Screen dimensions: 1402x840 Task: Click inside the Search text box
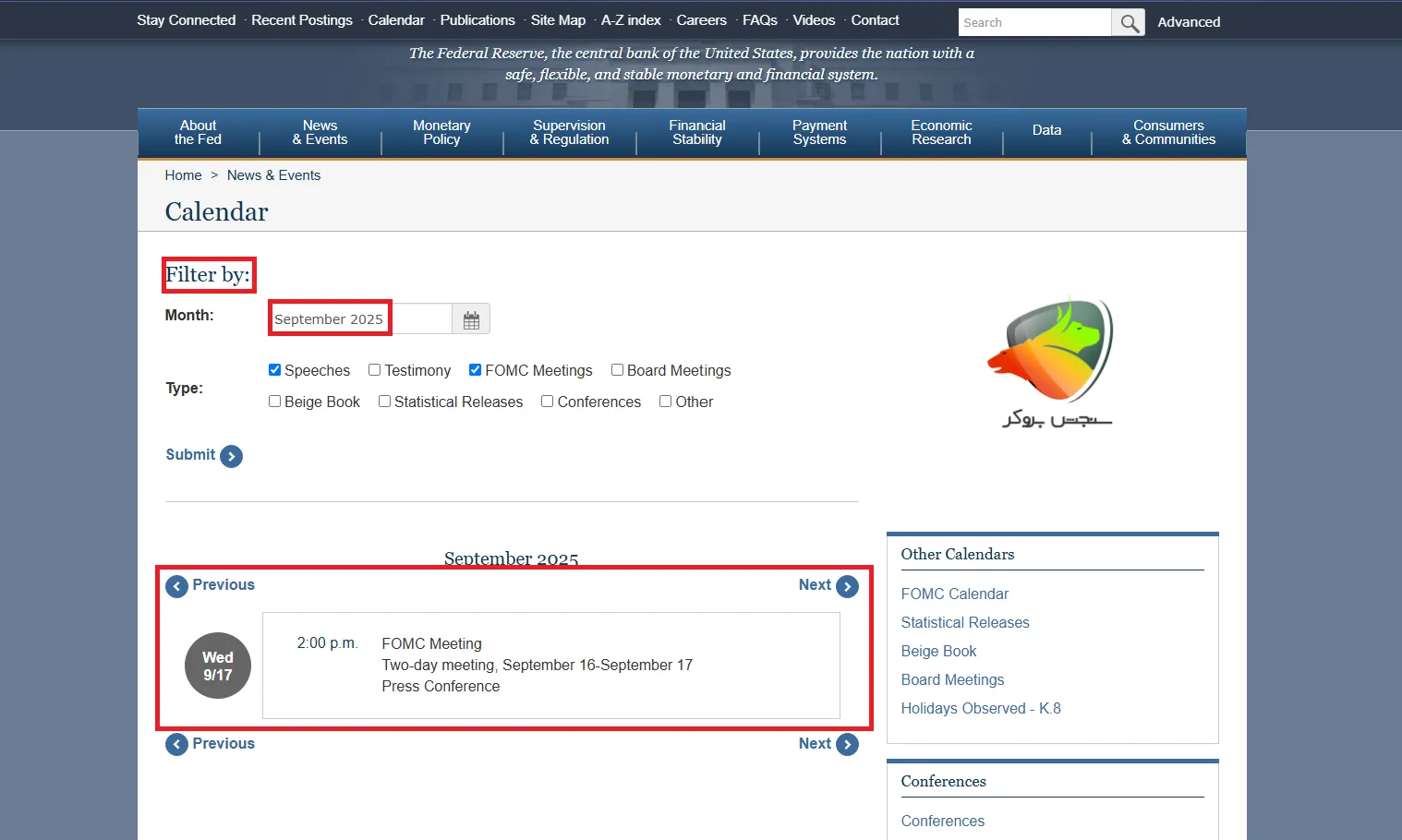pyautogui.click(x=1033, y=23)
